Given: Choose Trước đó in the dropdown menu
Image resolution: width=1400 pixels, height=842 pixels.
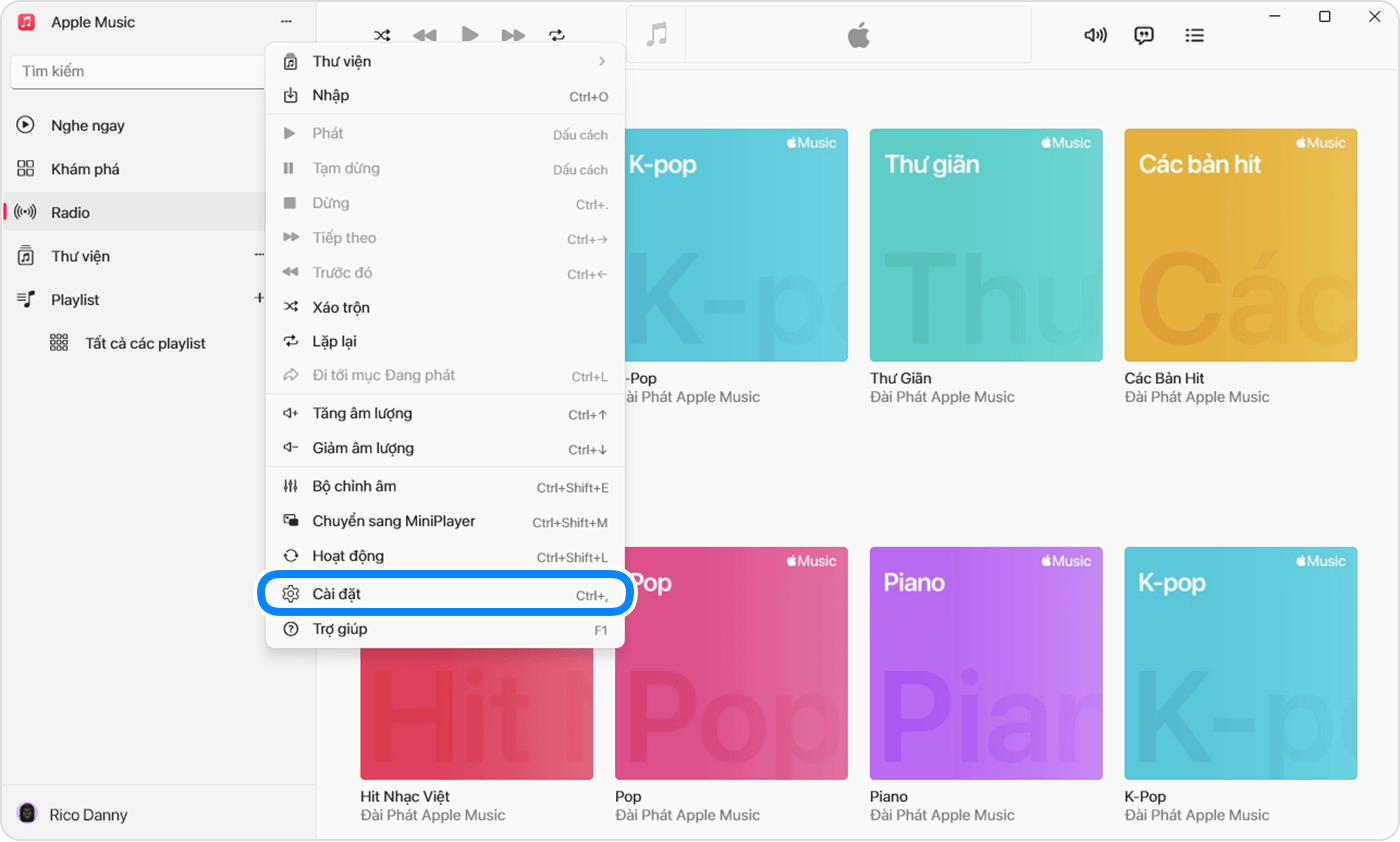Looking at the screenshot, I should [445, 272].
